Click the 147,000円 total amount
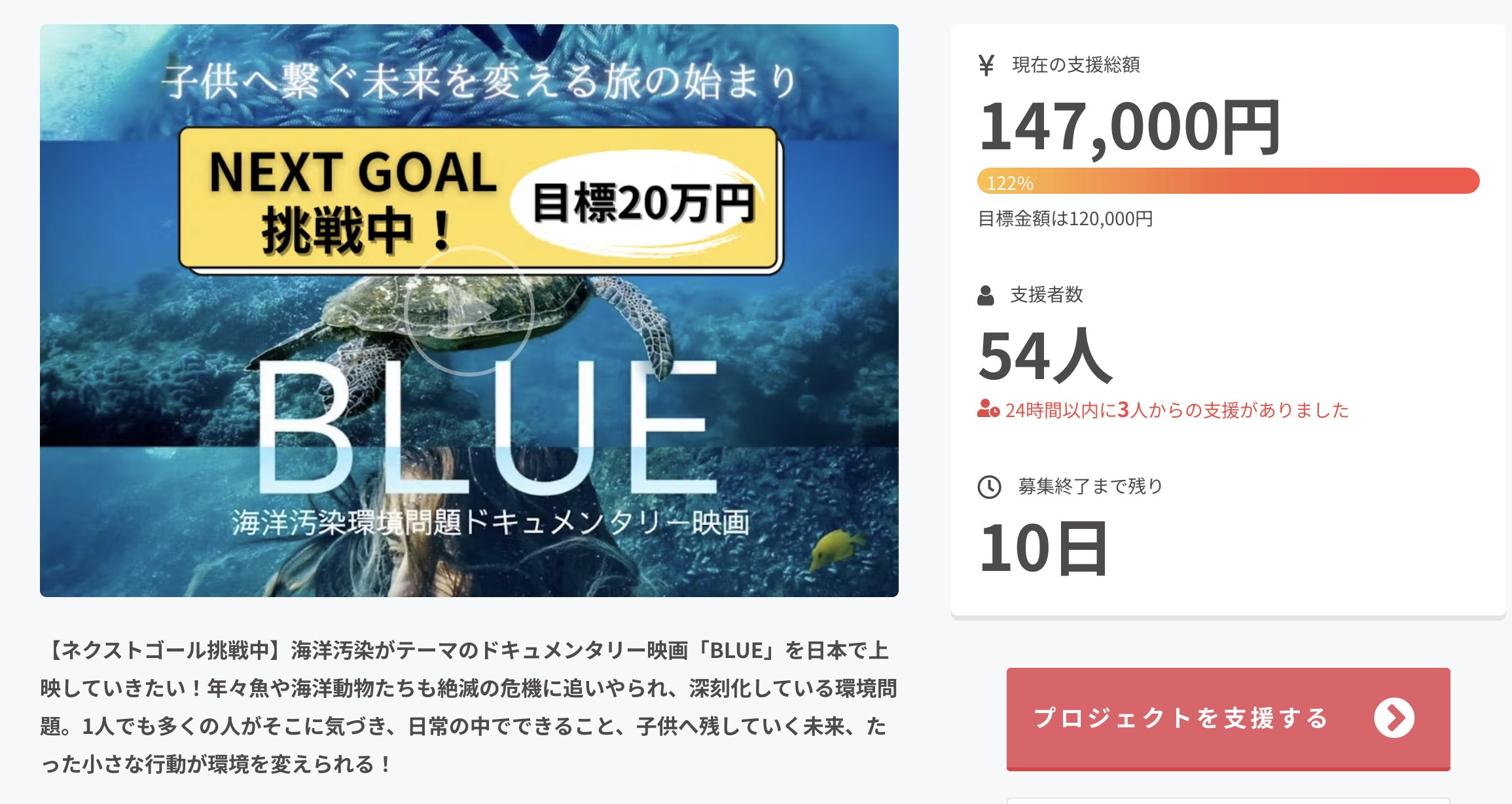This screenshot has height=804, width=1512. pos(1129,127)
